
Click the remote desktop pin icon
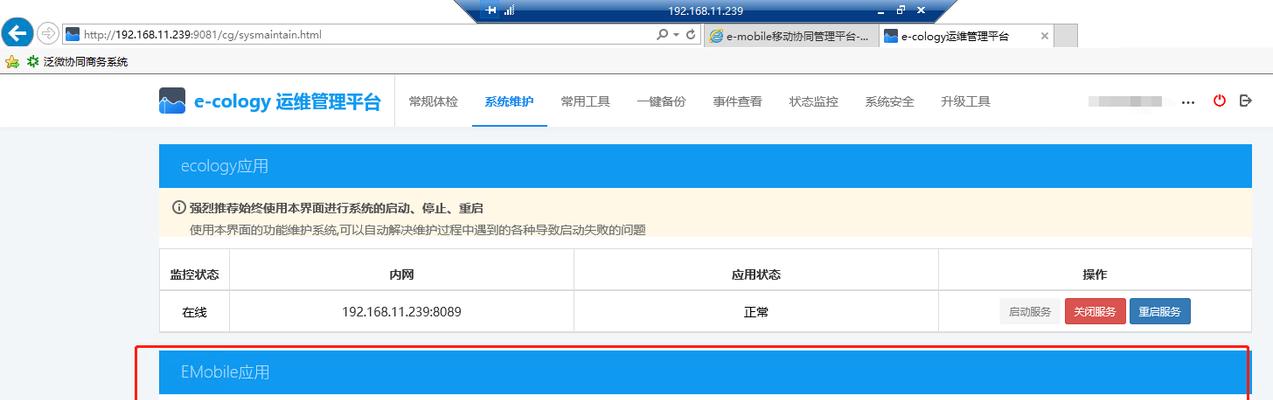click(x=490, y=10)
